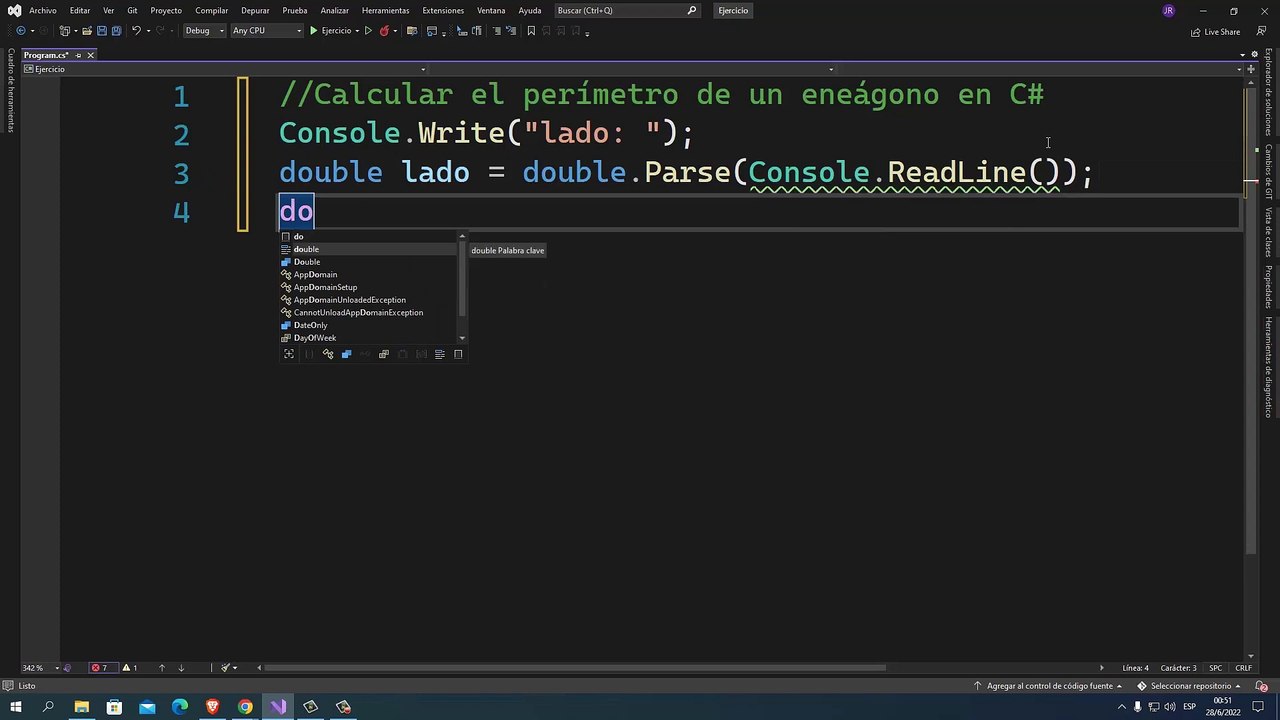The image size is (1280, 720).
Task: Select 'AppDomainSetup' suggestion
Action: (368, 287)
